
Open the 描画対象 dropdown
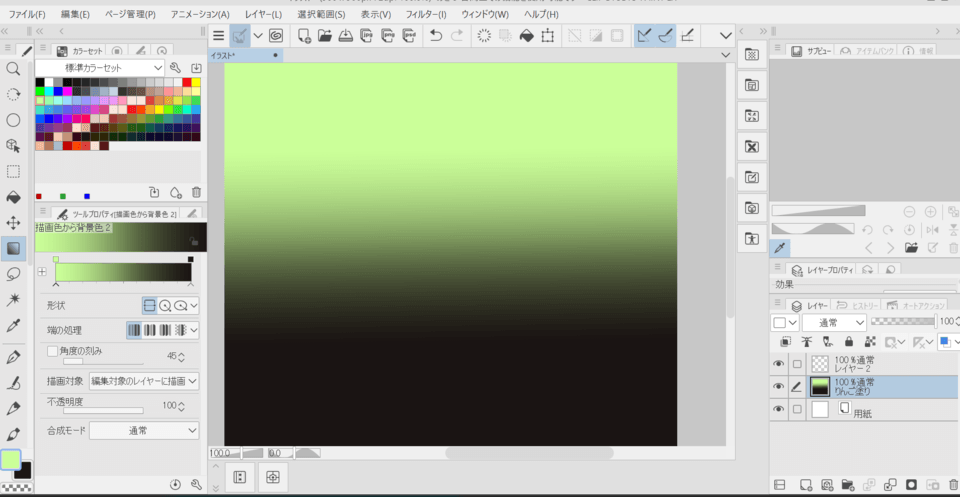(144, 381)
